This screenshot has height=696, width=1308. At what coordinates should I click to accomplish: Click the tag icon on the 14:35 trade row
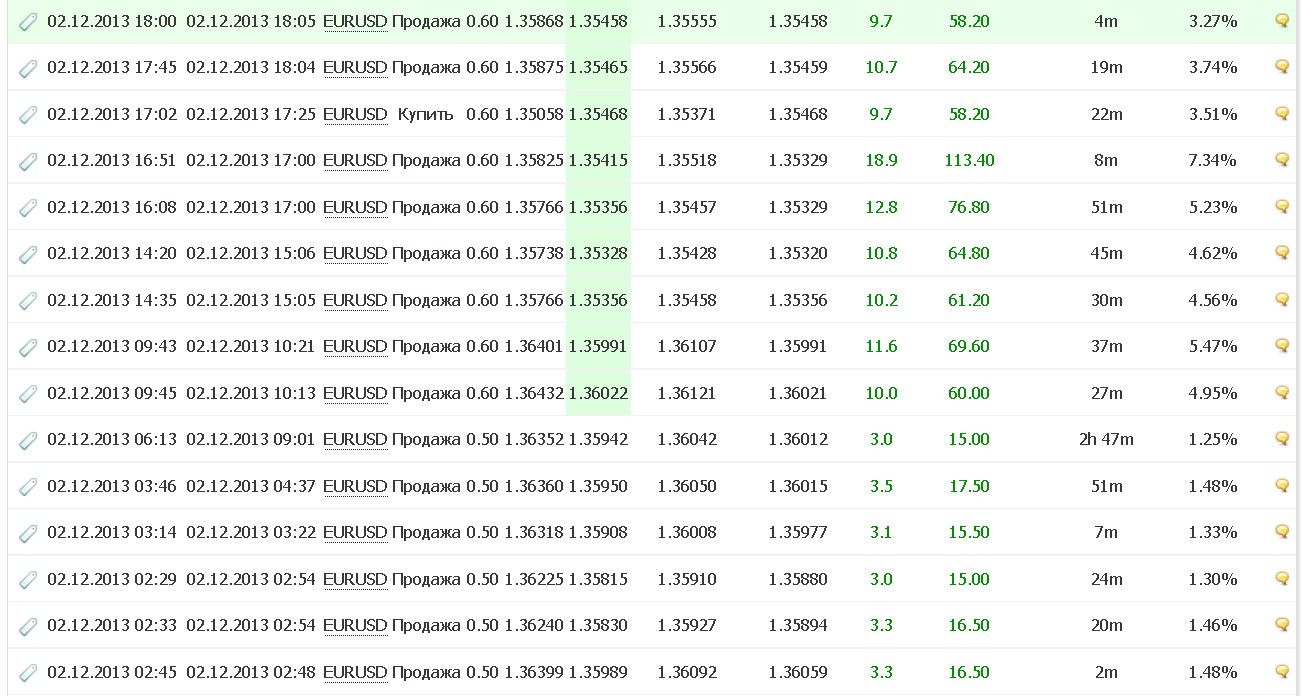[28, 301]
